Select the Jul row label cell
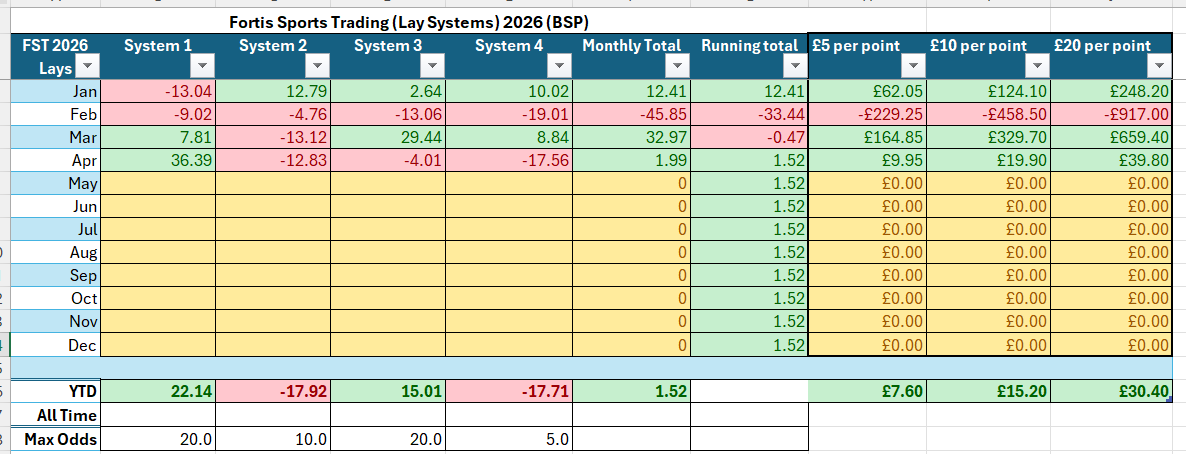The width and height of the screenshot is (1186, 454). tap(56, 230)
